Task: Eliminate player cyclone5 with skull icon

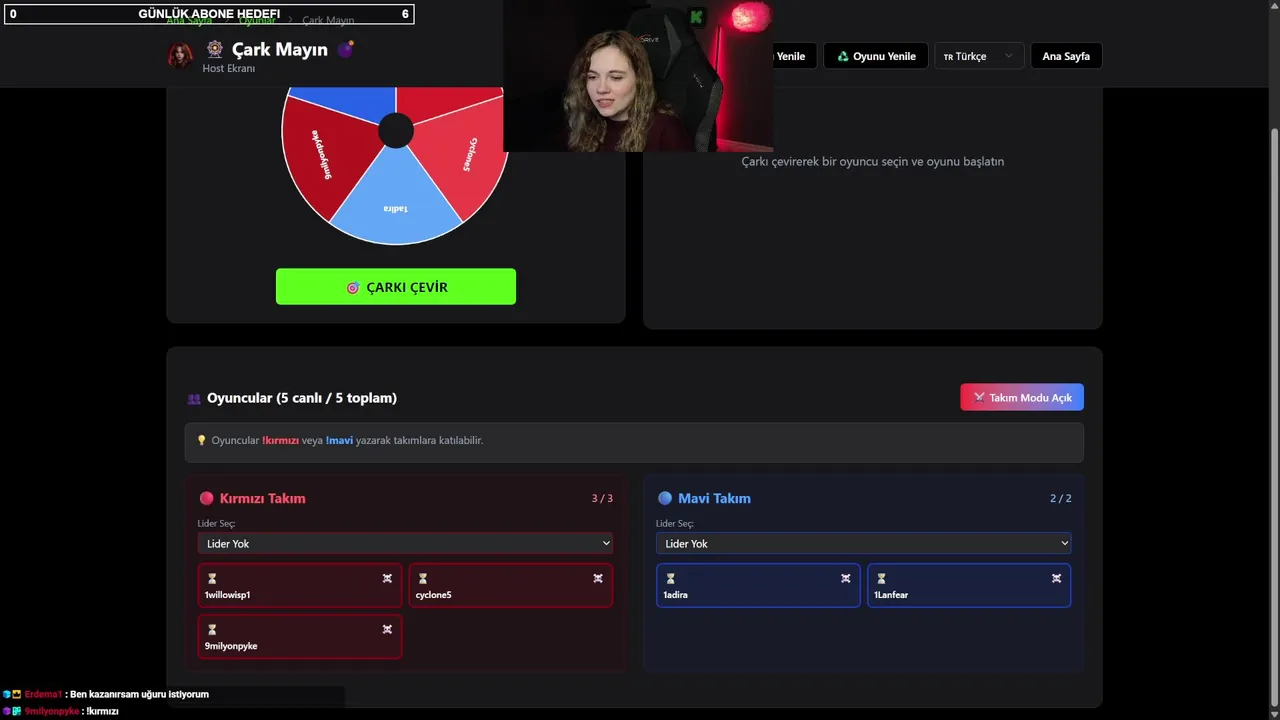Action: 598,578
